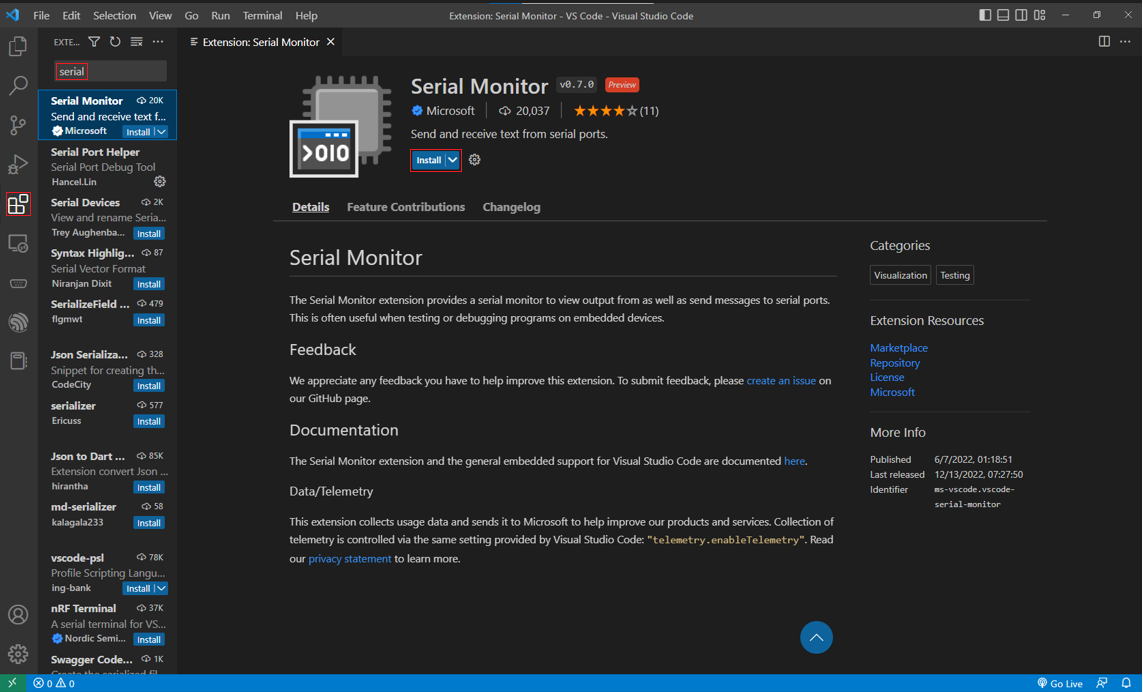This screenshot has width=1143, height=692.
Task: Click the Testing category tag
Action: (955, 275)
